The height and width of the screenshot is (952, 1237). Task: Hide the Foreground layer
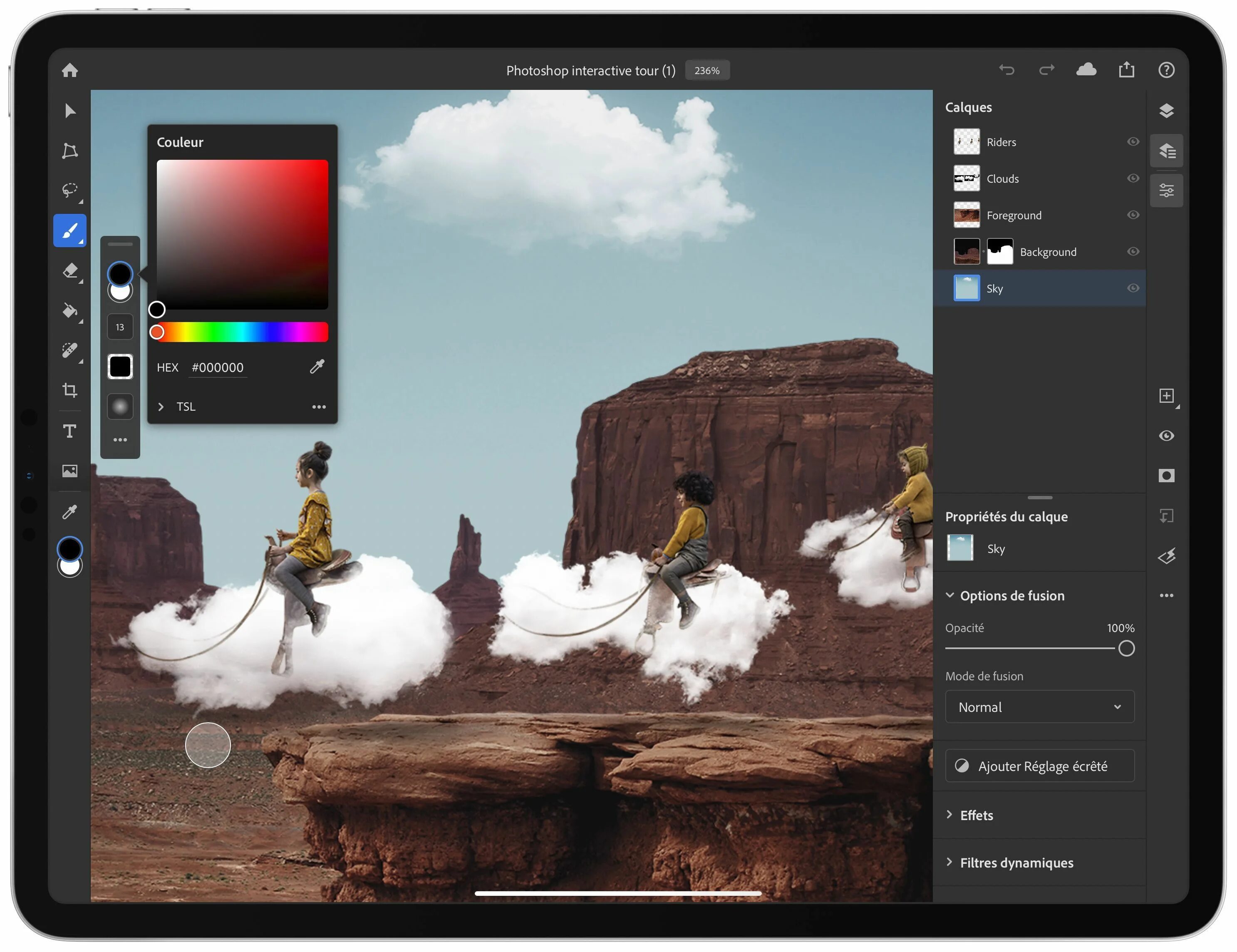coord(1133,215)
